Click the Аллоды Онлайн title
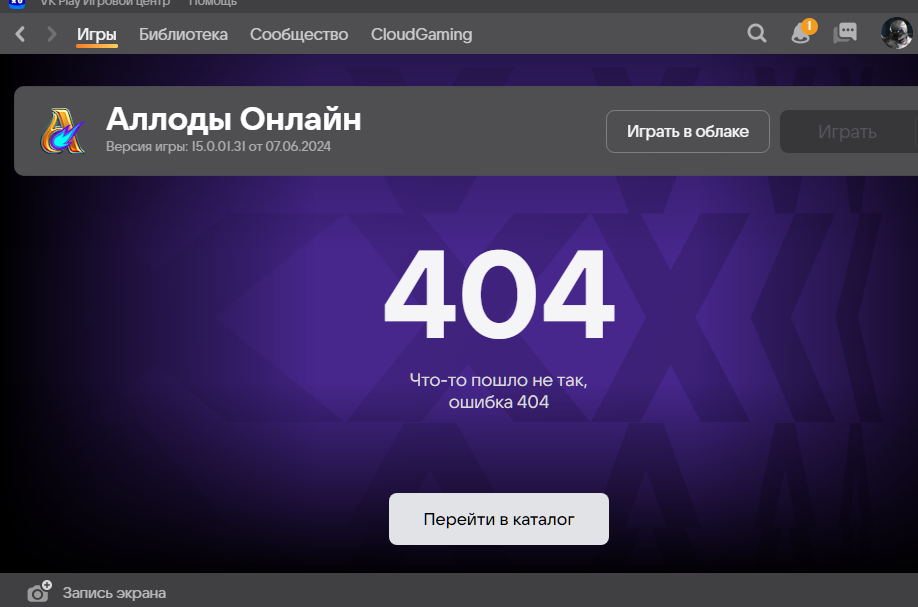Viewport: 918px width, 607px height. click(233, 119)
